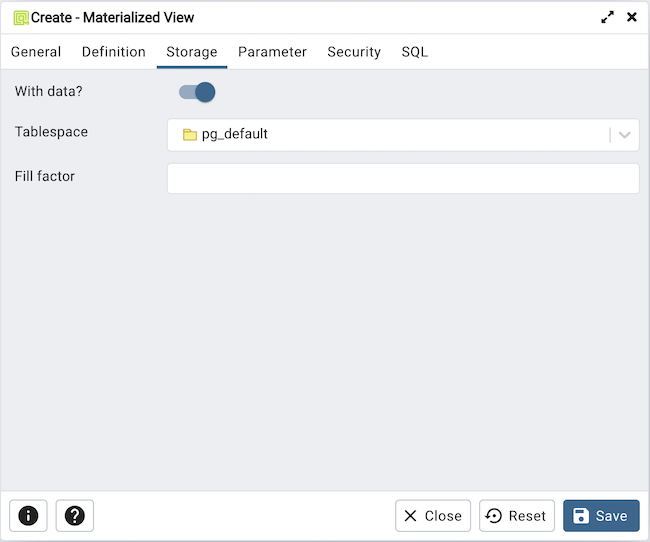Open the info icon button
This screenshot has height=542, width=650.
click(x=28, y=516)
